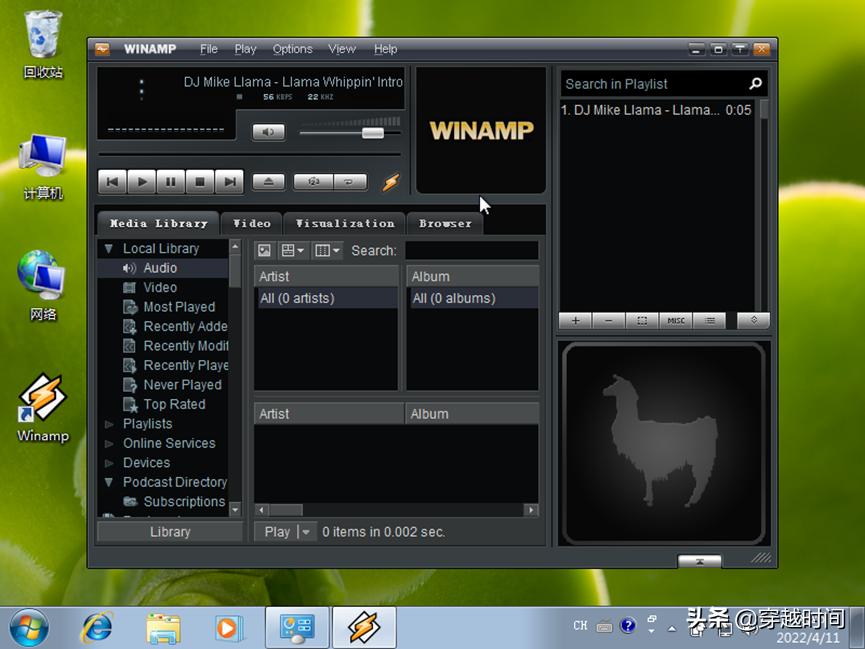Screen dimensions: 865x649
Task: Select Video in the library tree
Action: 162,288
